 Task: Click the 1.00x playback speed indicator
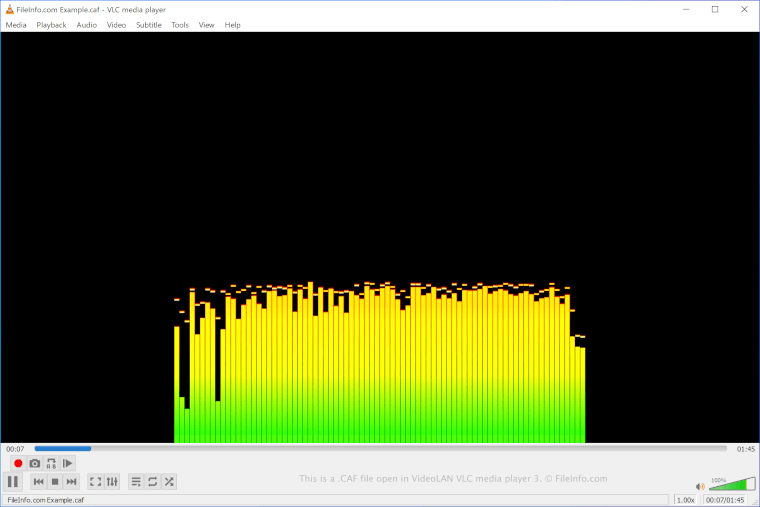tap(686, 499)
